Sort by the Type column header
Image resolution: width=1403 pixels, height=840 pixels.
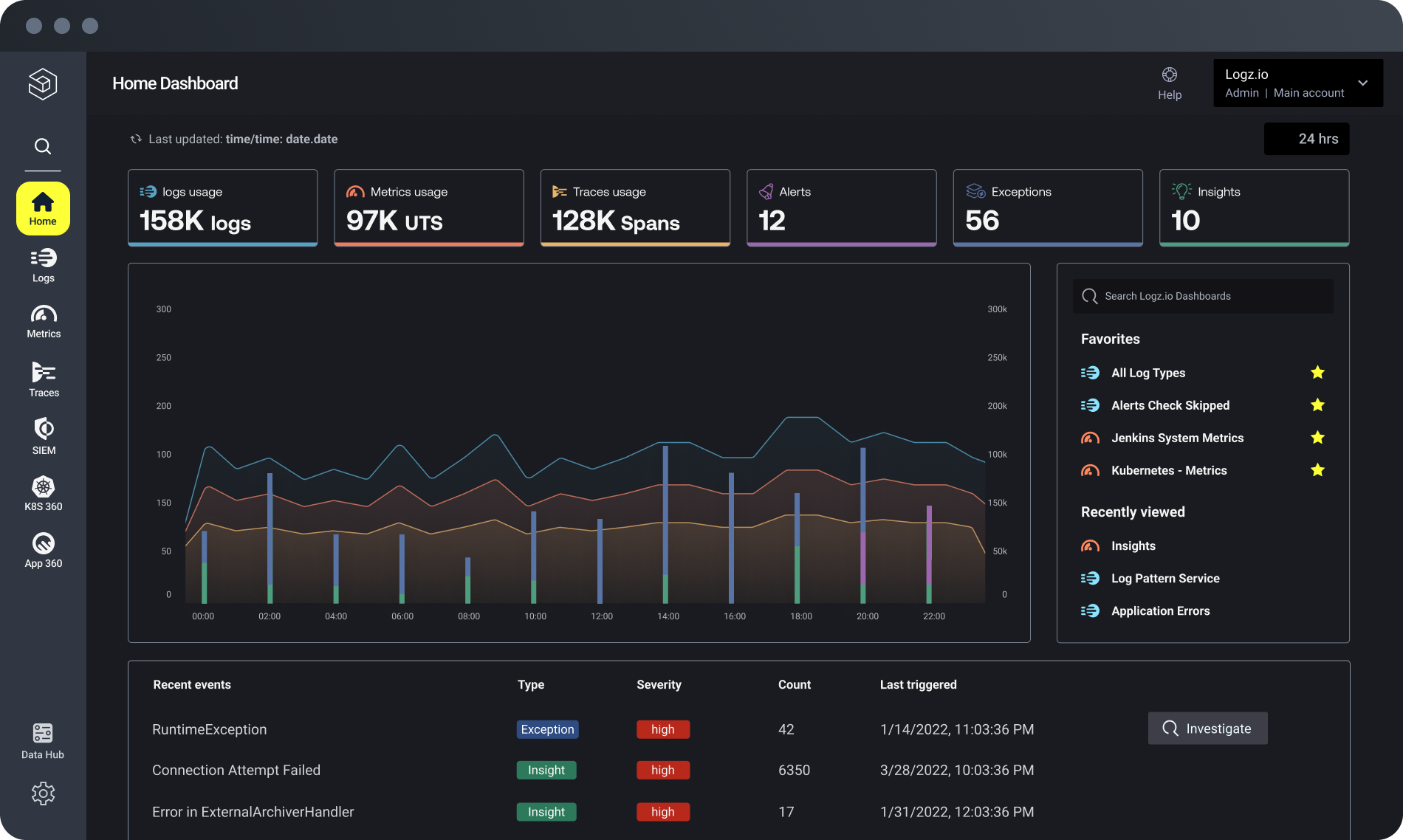tap(531, 684)
